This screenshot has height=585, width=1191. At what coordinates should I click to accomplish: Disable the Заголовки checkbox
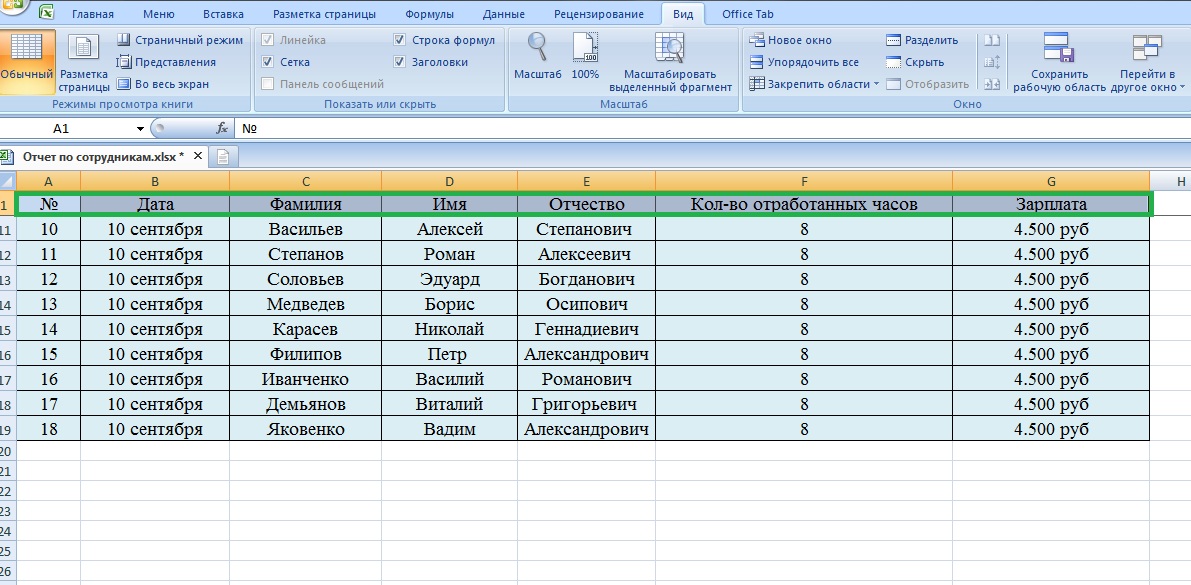point(400,62)
